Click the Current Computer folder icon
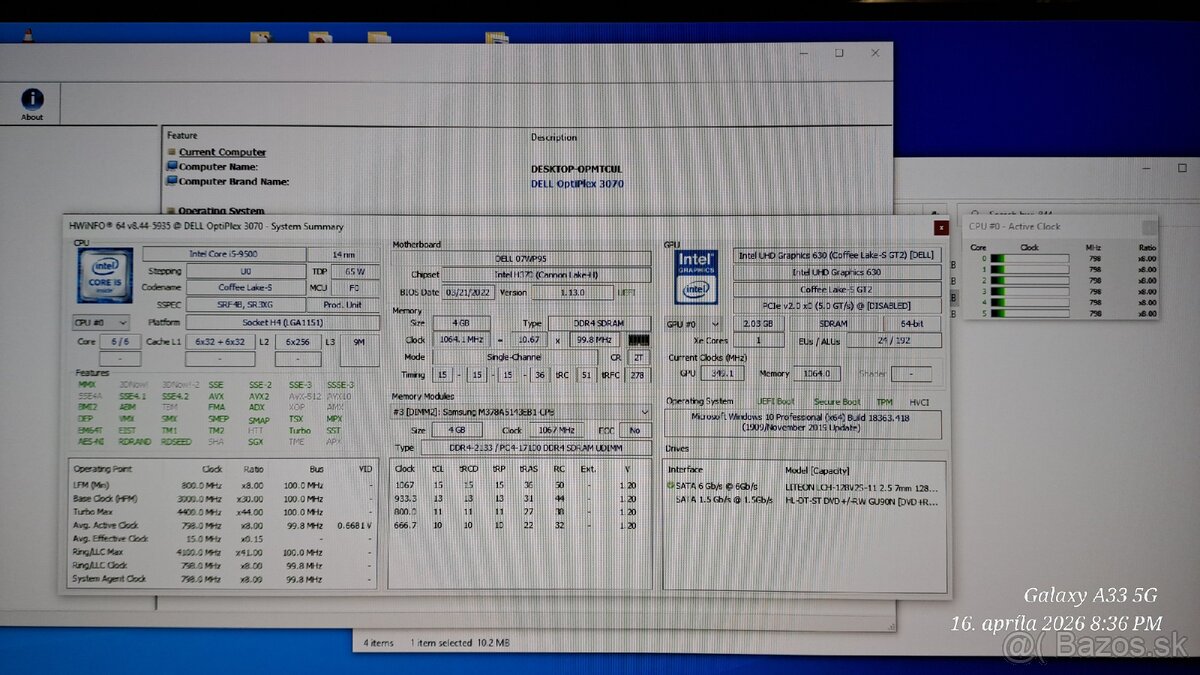 tap(172, 151)
